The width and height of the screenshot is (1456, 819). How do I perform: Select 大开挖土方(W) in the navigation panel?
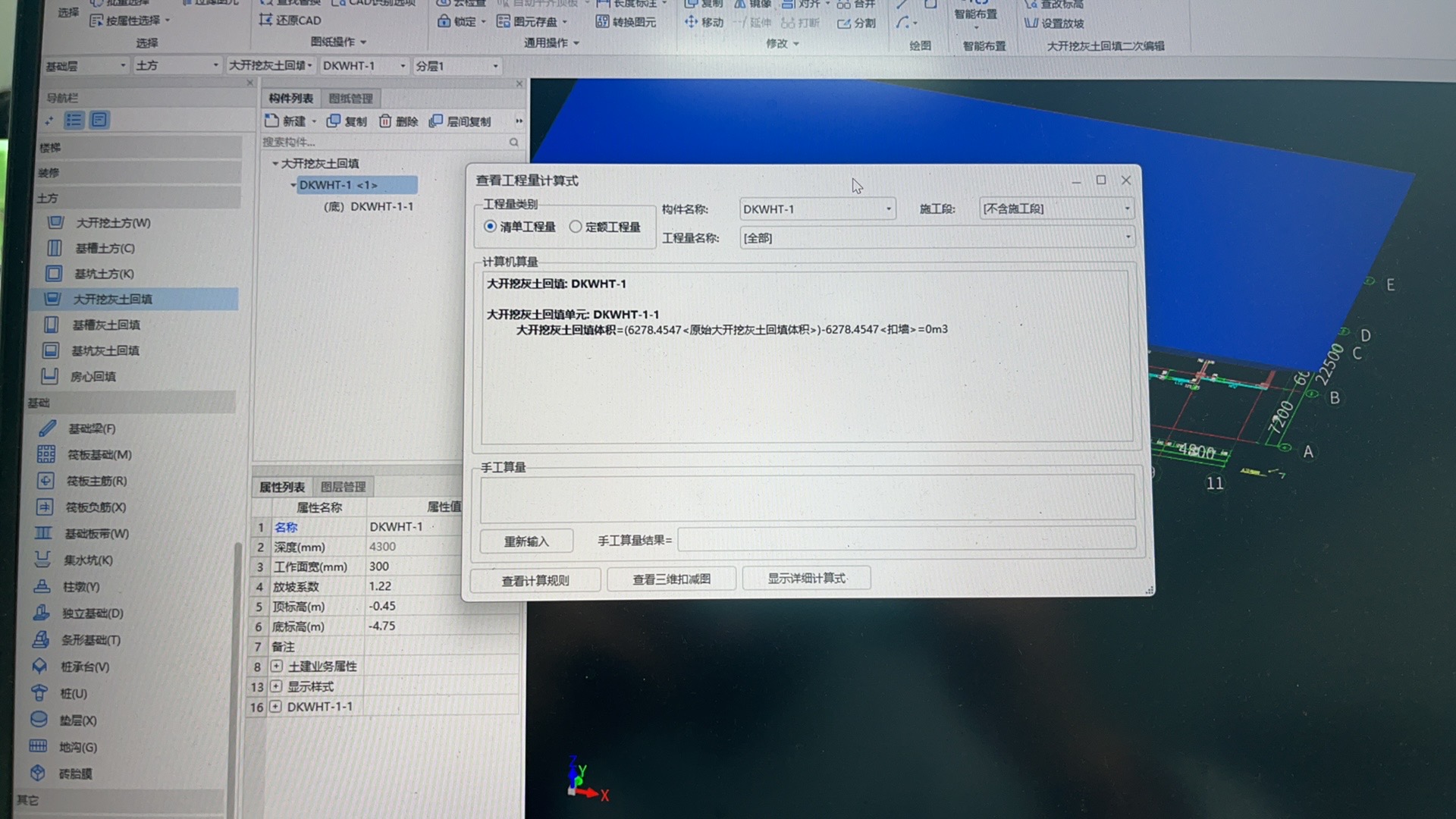point(113,223)
